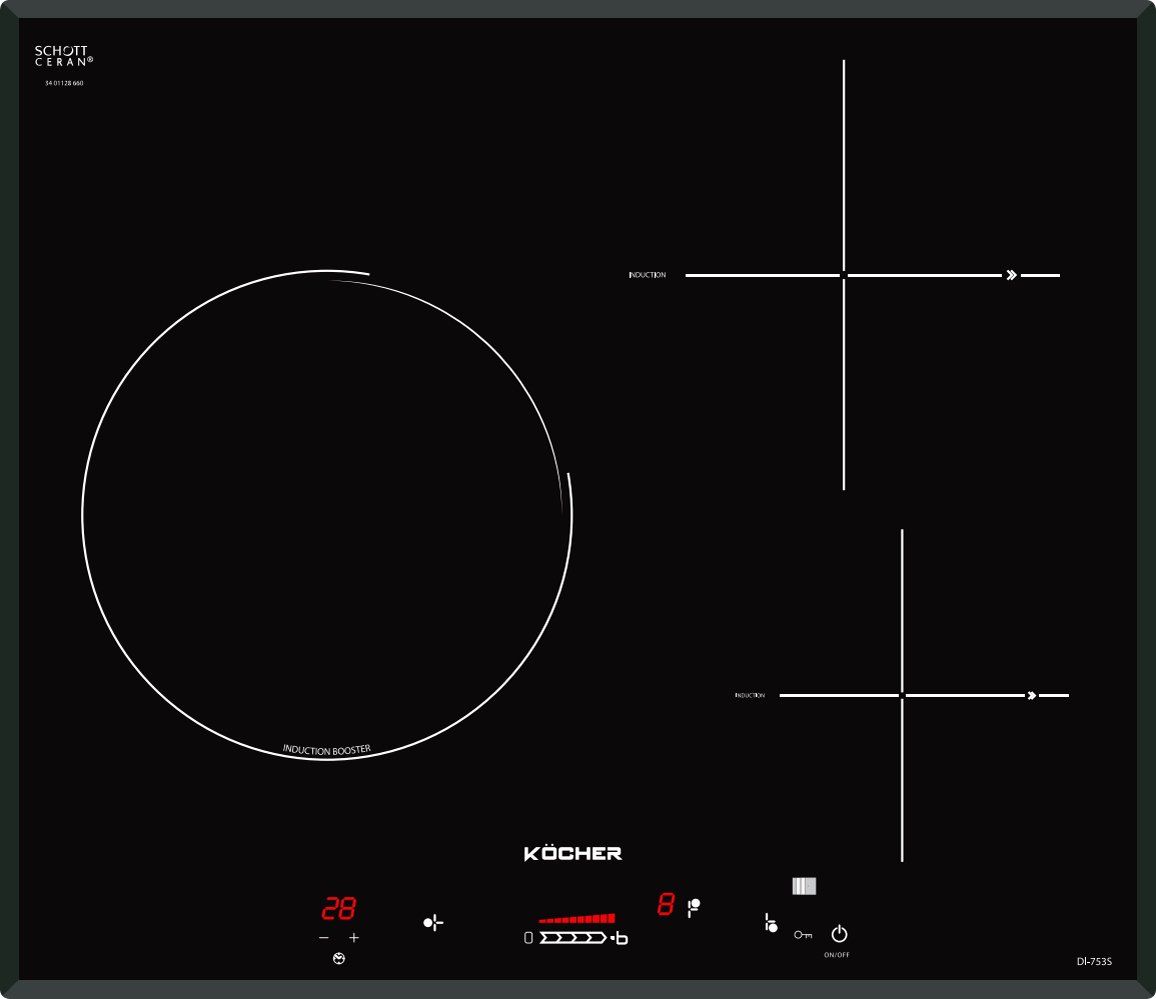
Task: Tap the key-shaped child lock icon
Action: point(803,935)
